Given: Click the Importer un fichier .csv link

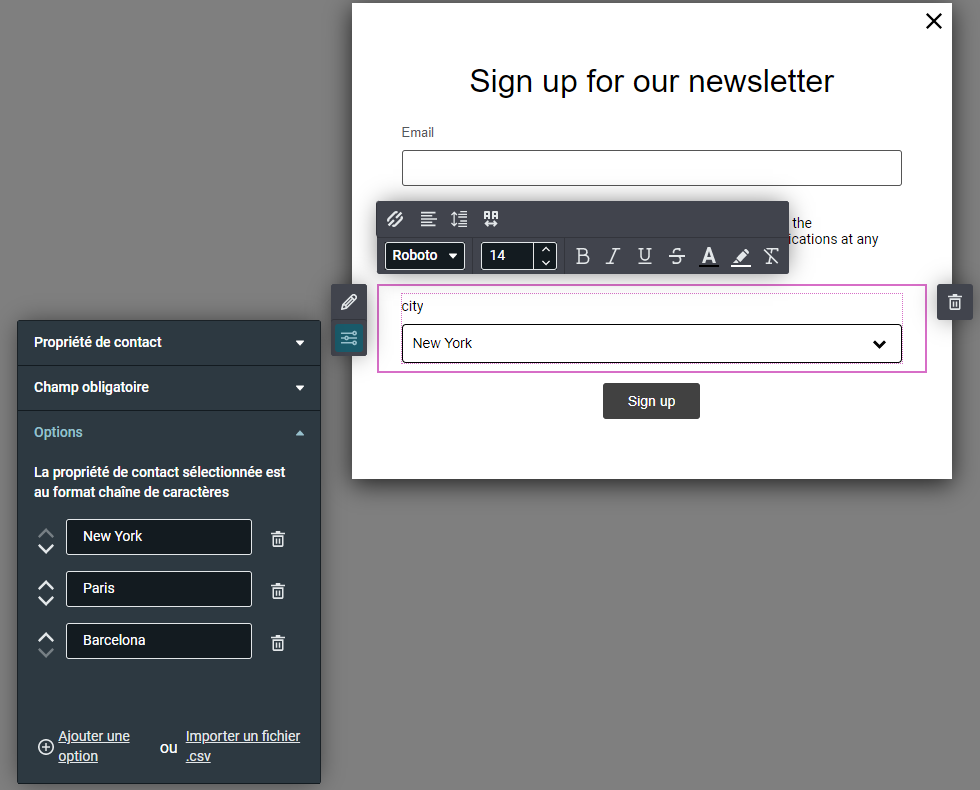Looking at the screenshot, I should point(242,746).
